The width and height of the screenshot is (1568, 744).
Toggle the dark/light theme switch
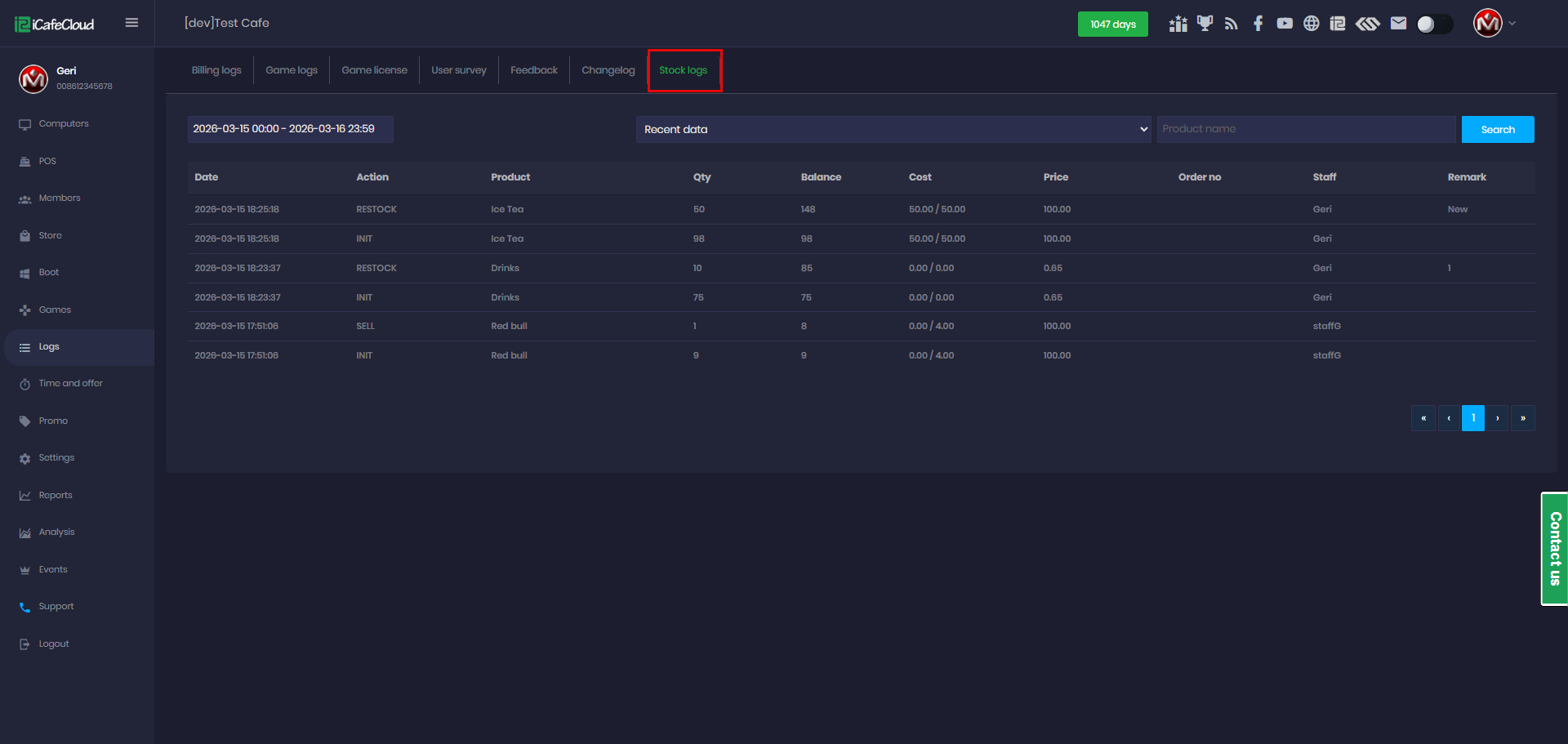1434,24
